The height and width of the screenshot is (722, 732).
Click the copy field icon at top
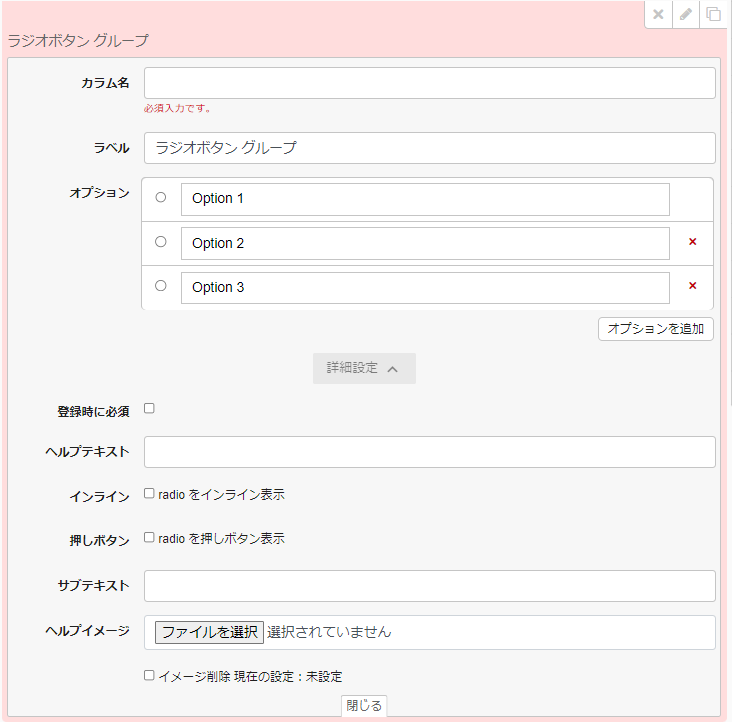coord(713,14)
